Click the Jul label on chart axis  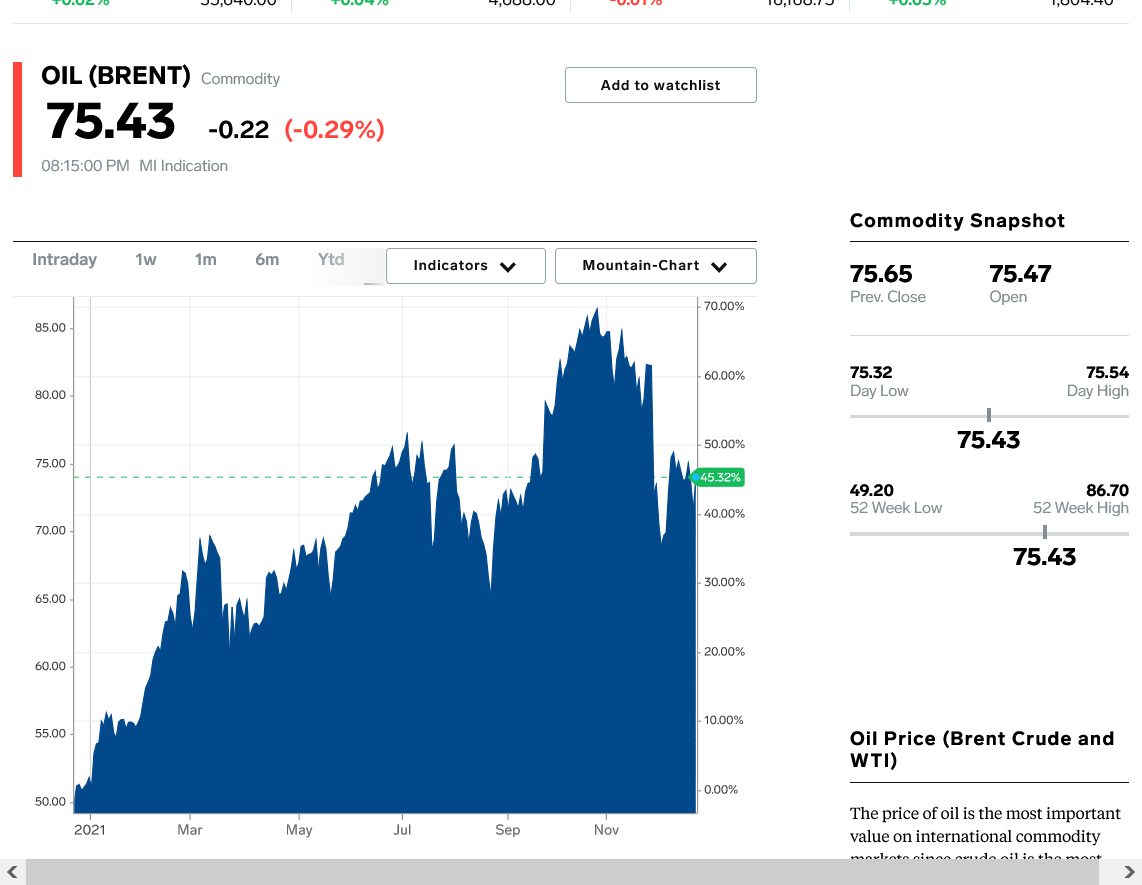pos(402,830)
